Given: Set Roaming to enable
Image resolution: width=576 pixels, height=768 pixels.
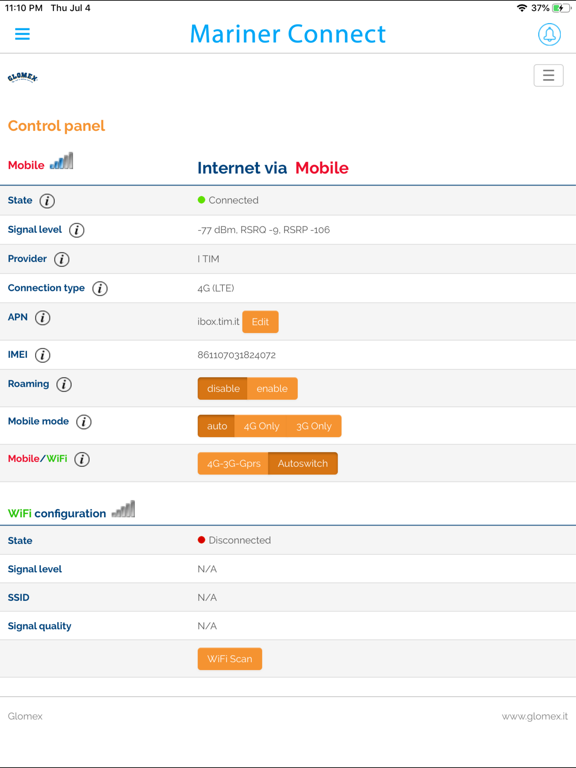Looking at the screenshot, I should coord(272,388).
